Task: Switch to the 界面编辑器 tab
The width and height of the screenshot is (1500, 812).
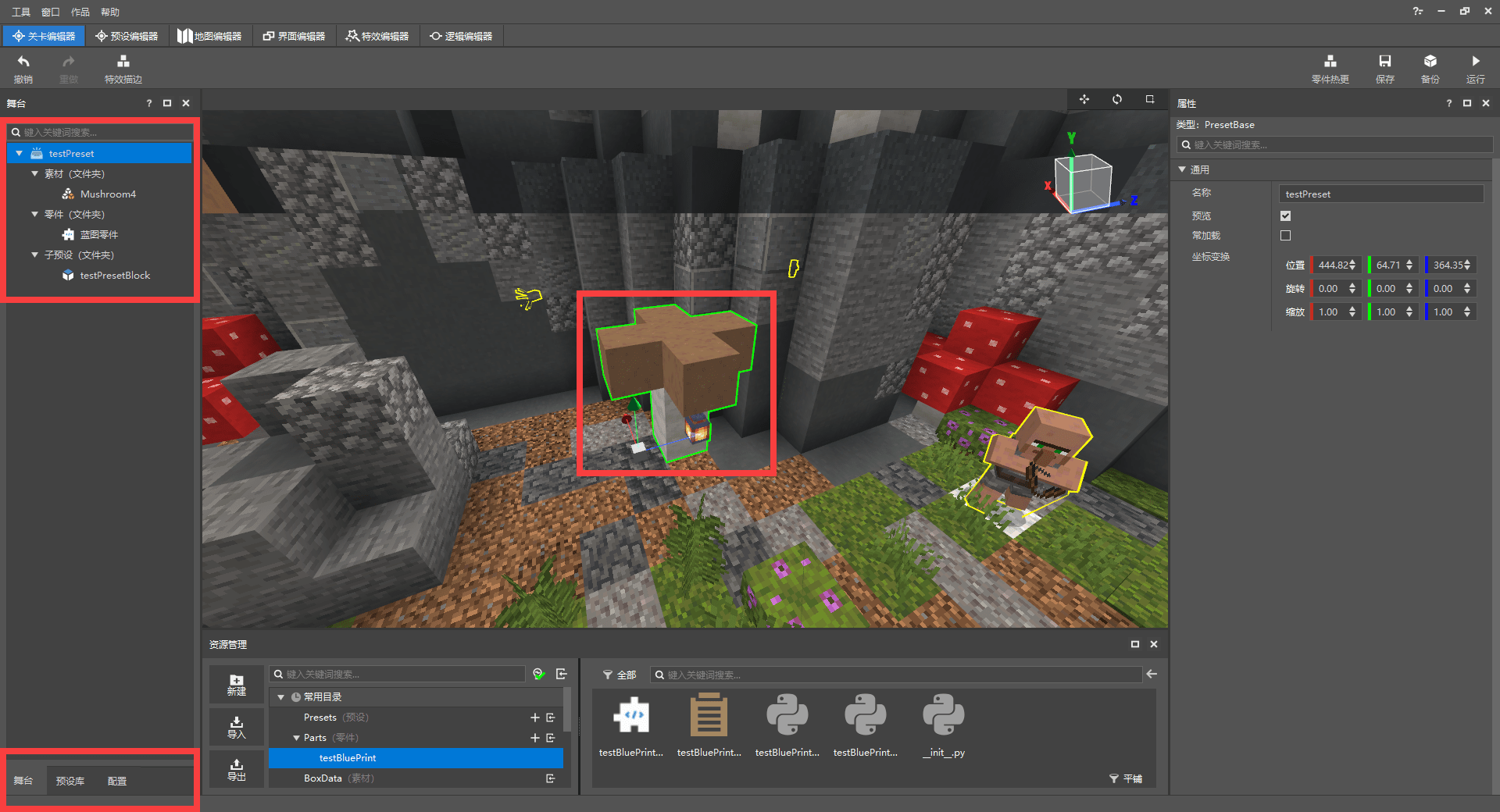Action: point(294,36)
